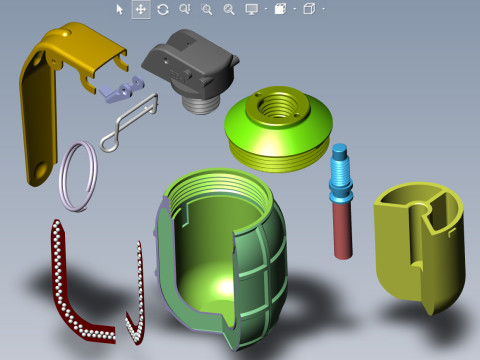Click the monitor display settings icon
The width and height of the screenshot is (480, 360).
click(252, 9)
